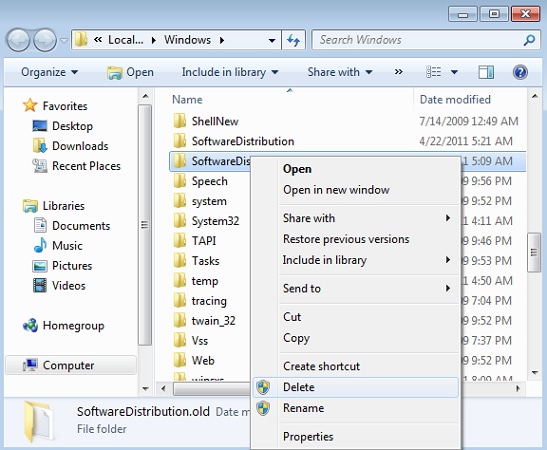The width and height of the screenshot is (547, 450).
Task: Click the Open toolbar button
Action: point(130,72)
